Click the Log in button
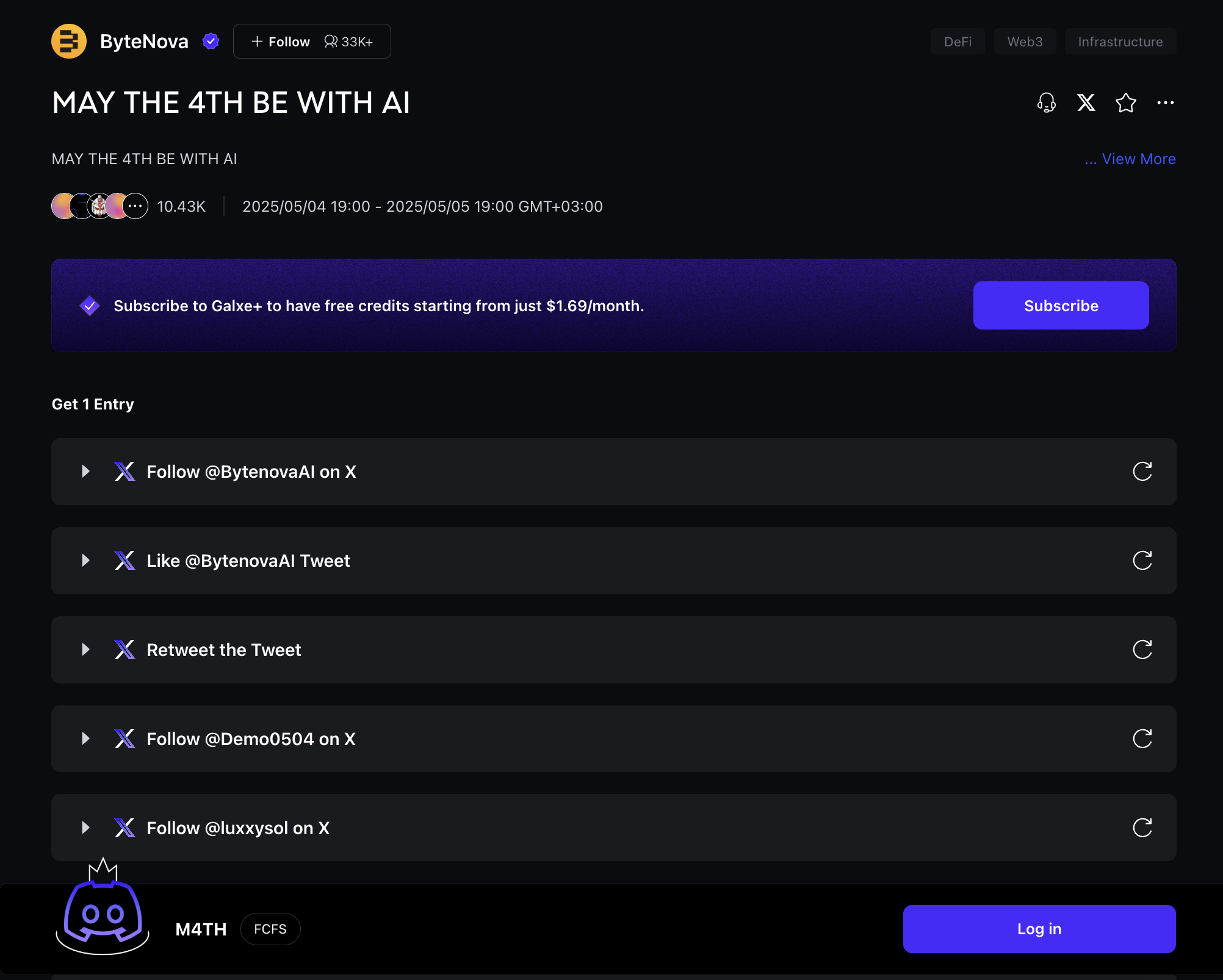The image size is (1223, 980). [x=1039, y=929]
